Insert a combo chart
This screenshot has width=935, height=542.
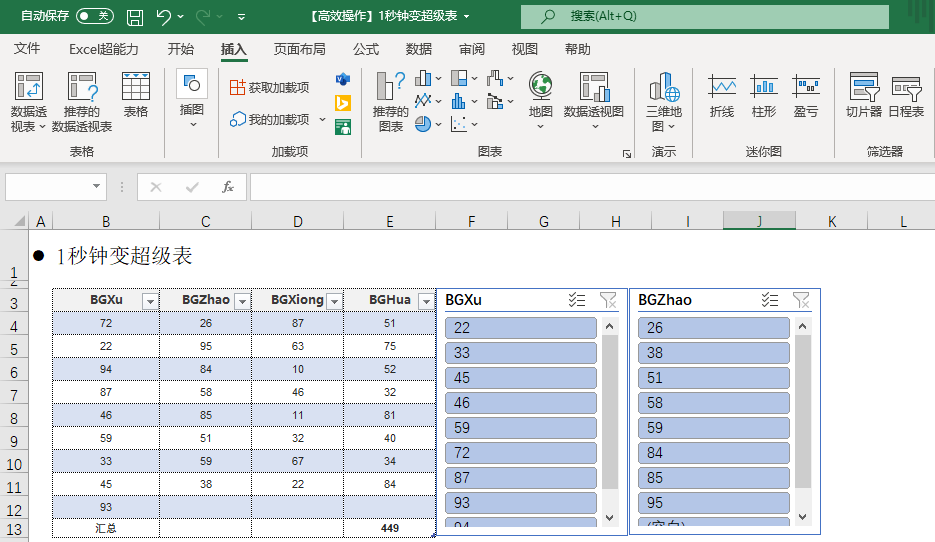[500, 101]
